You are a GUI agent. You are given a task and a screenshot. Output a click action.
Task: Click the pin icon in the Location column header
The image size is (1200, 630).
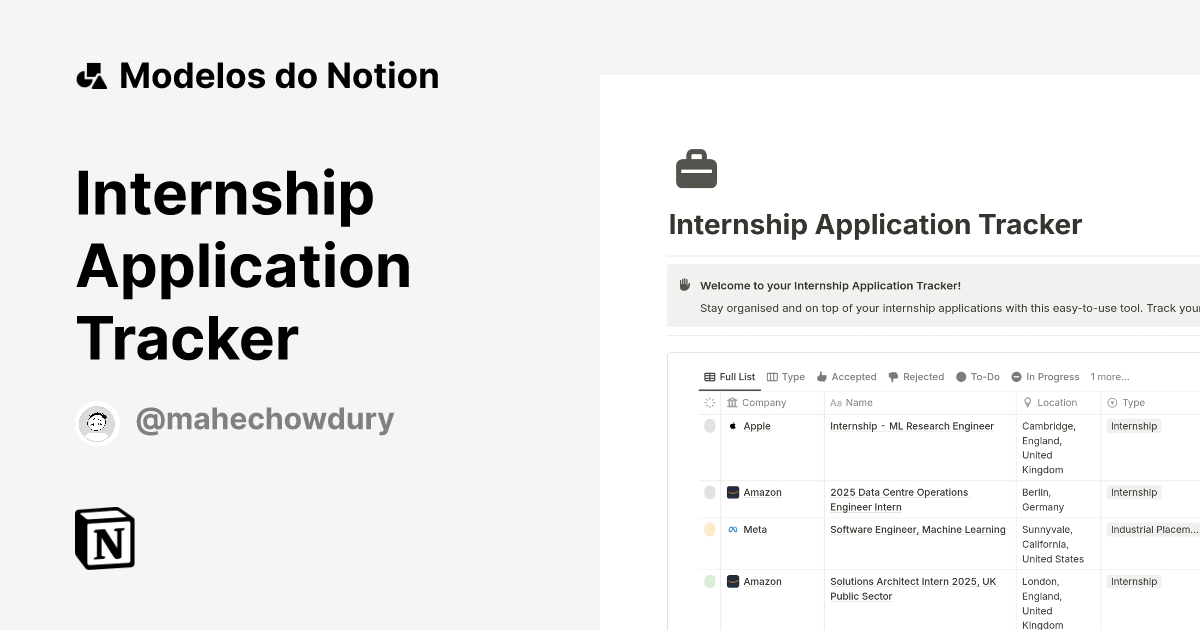(1026, 402)
